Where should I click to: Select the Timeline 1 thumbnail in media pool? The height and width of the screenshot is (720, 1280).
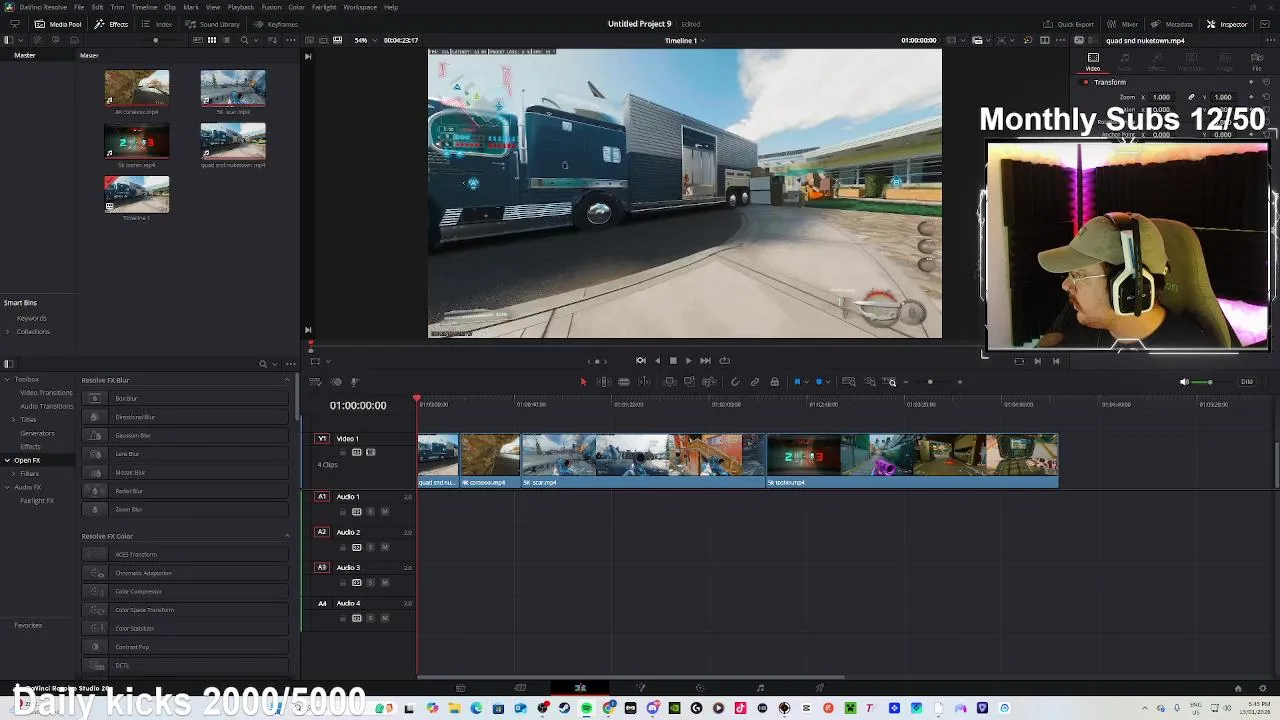coord(137,194)
